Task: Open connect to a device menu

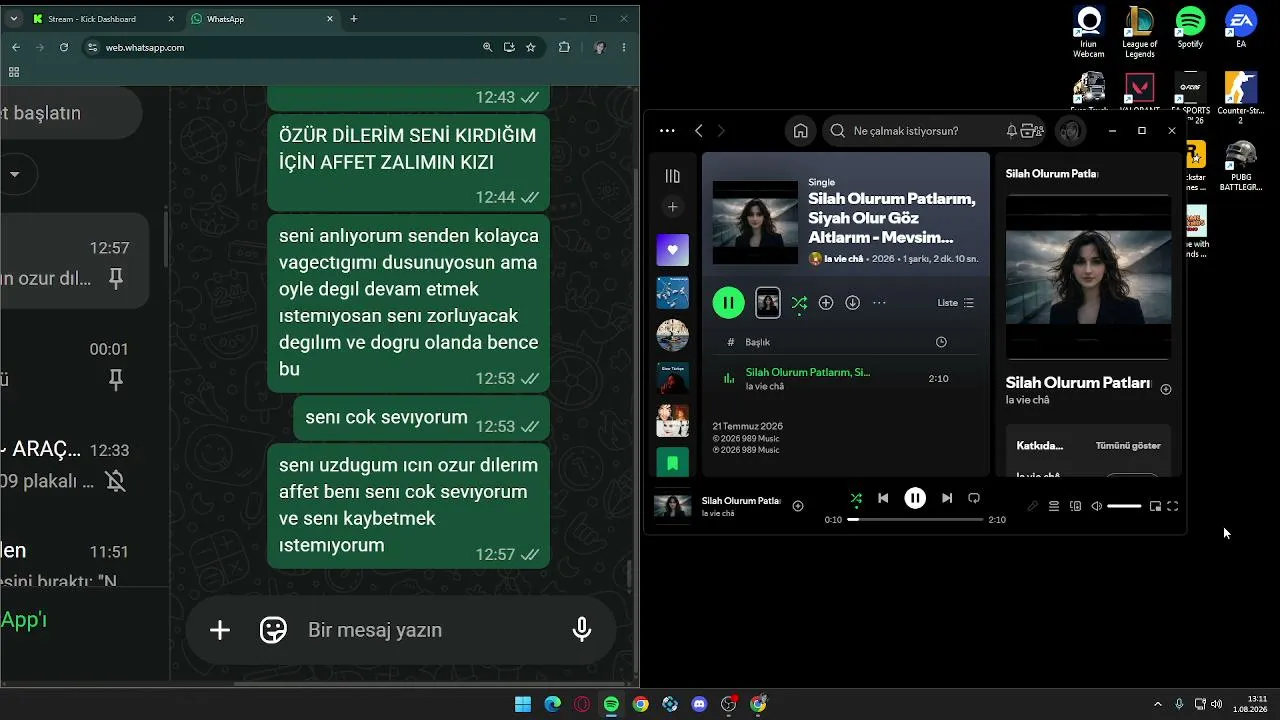Action: 1076,507
